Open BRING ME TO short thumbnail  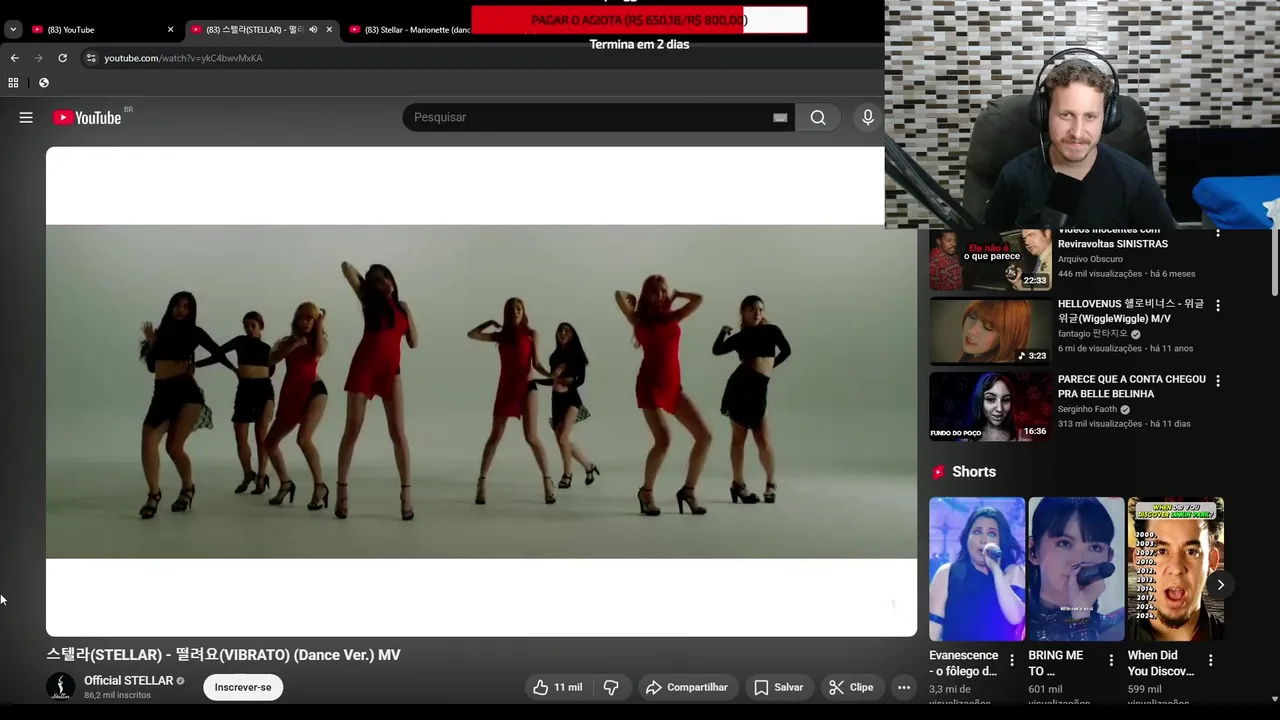(x=1076, y=569)
